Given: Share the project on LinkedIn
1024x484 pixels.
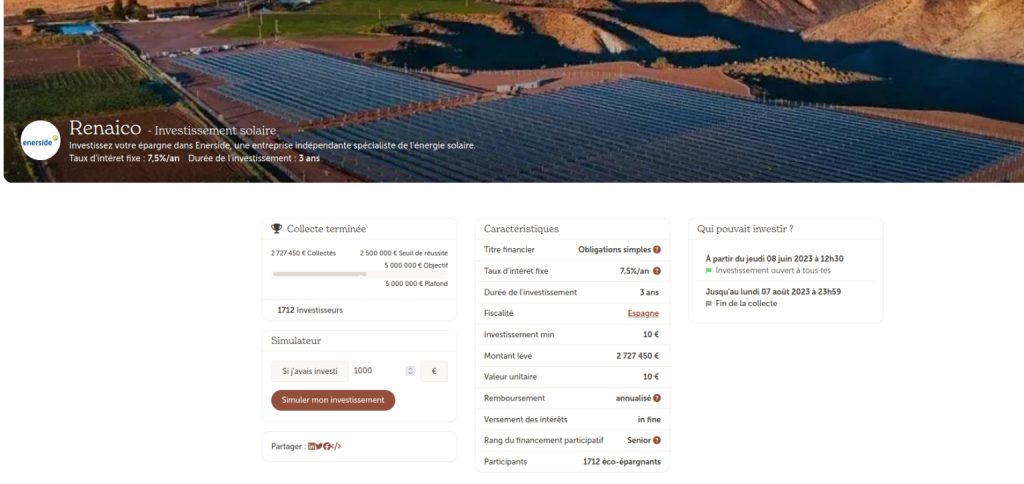Looking at the screenshot, I should [312, 446].
